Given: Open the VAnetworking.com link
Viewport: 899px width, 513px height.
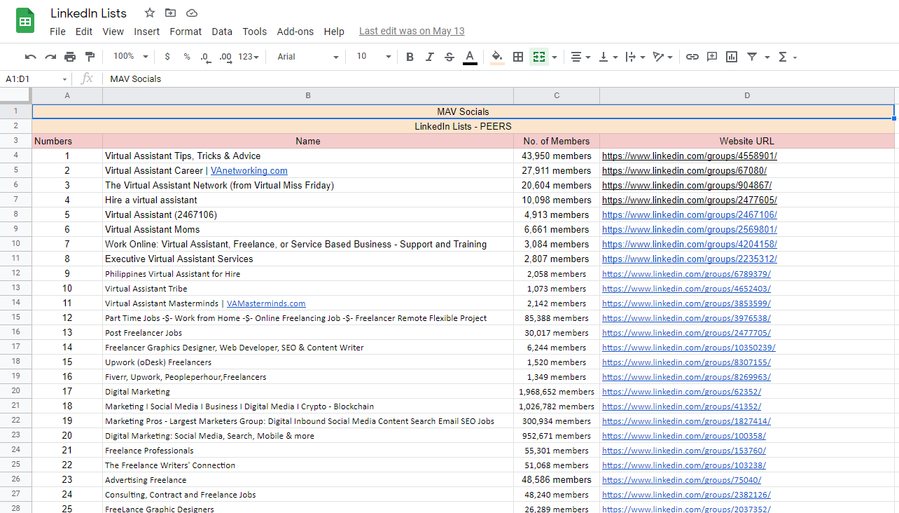Looking at the screenshot, I should pyautogui.click(x=249, y=171).
